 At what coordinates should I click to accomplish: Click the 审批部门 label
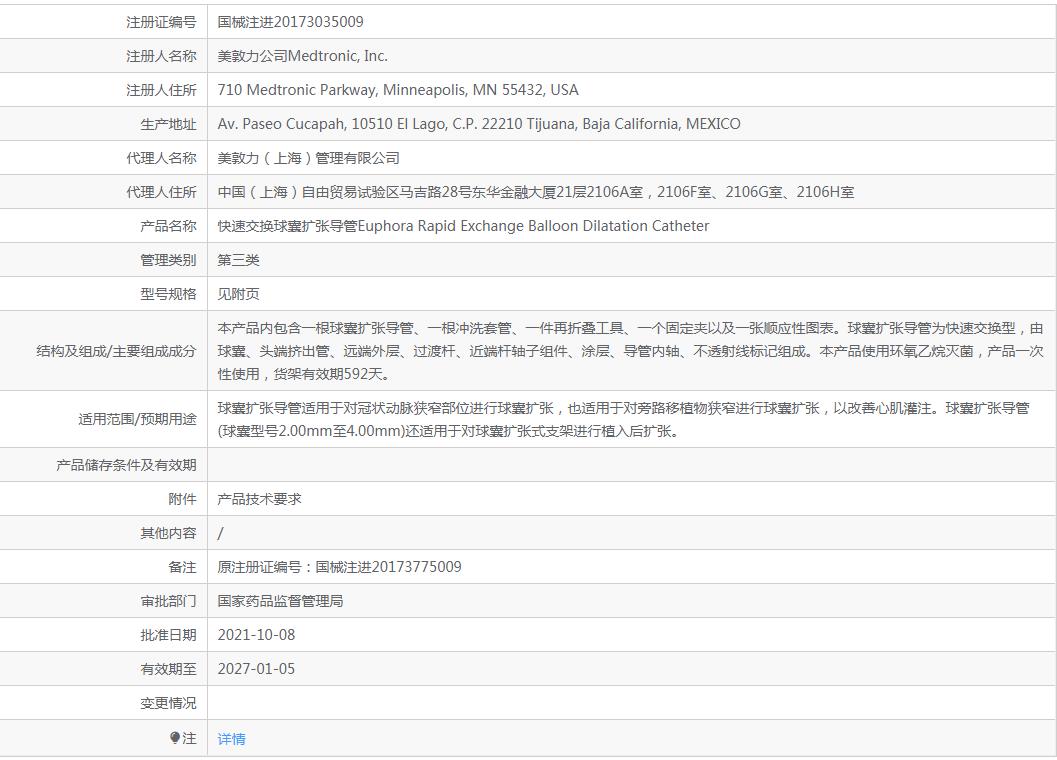pyautogui.click(x=169, y=601)
